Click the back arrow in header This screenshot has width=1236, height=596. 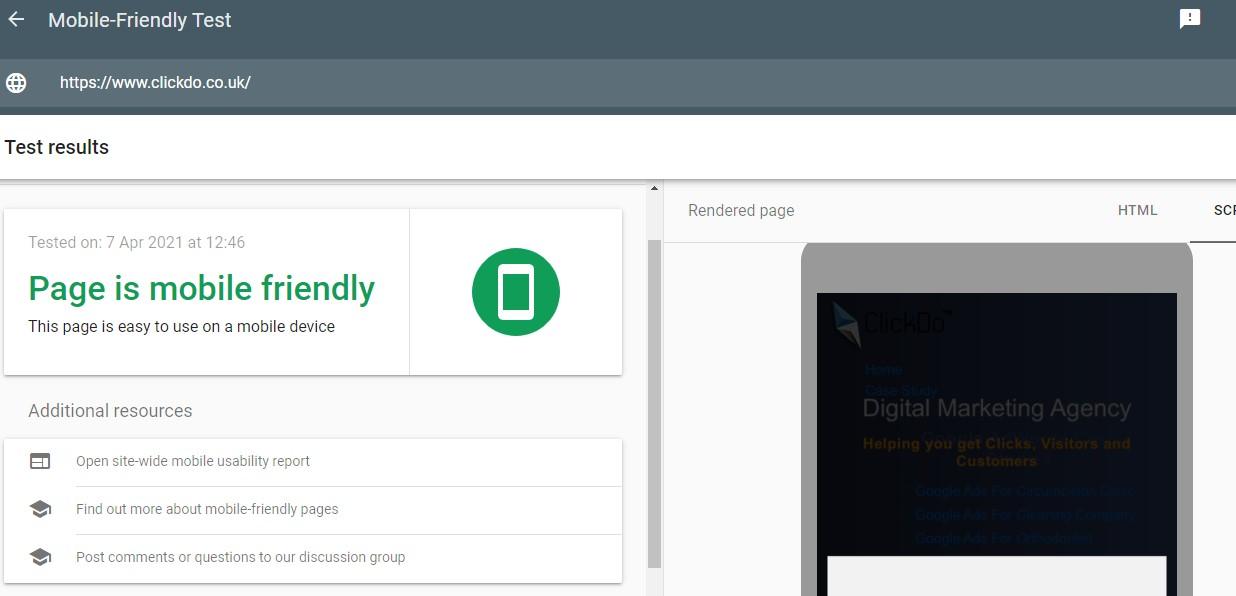tap(16, 20)
